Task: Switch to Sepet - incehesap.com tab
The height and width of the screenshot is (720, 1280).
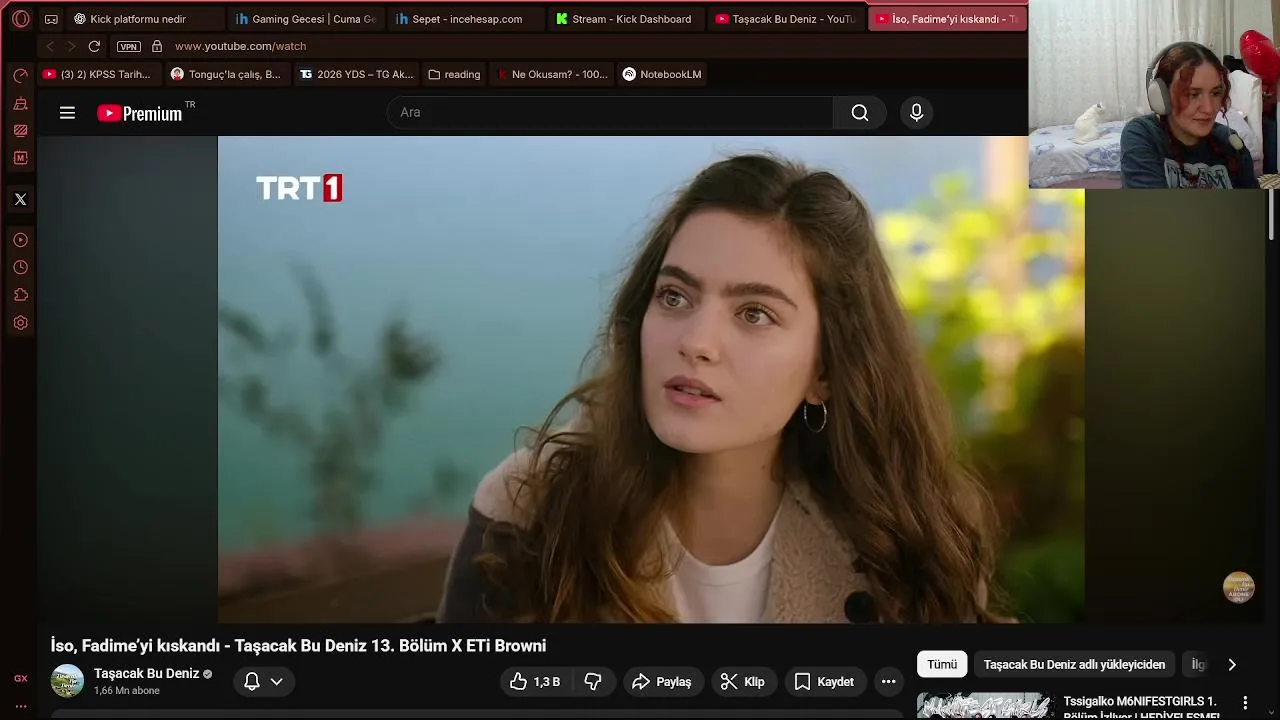Action: coord(466,19)
